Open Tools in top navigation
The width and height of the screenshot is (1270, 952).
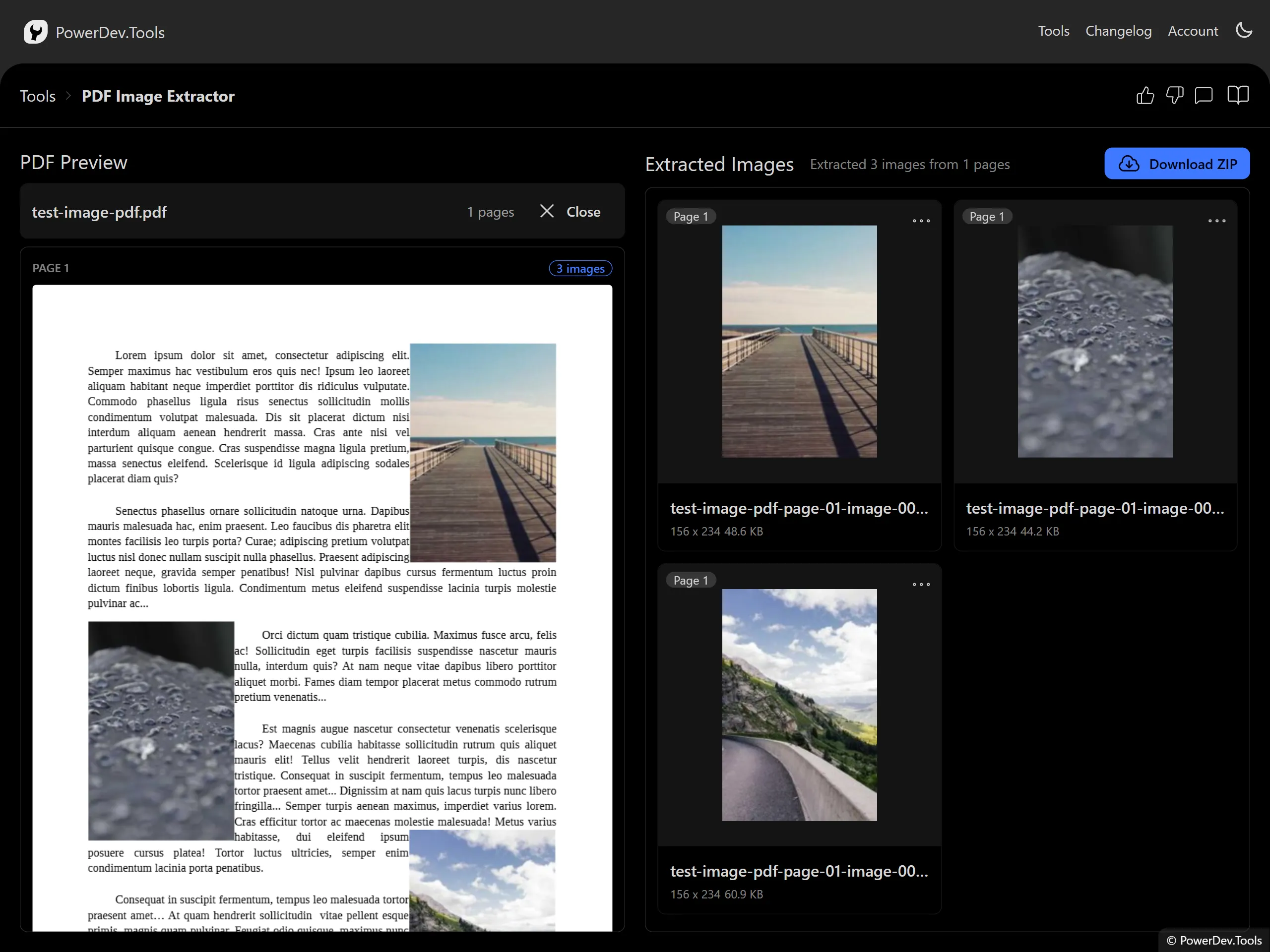click(1054, 31)
